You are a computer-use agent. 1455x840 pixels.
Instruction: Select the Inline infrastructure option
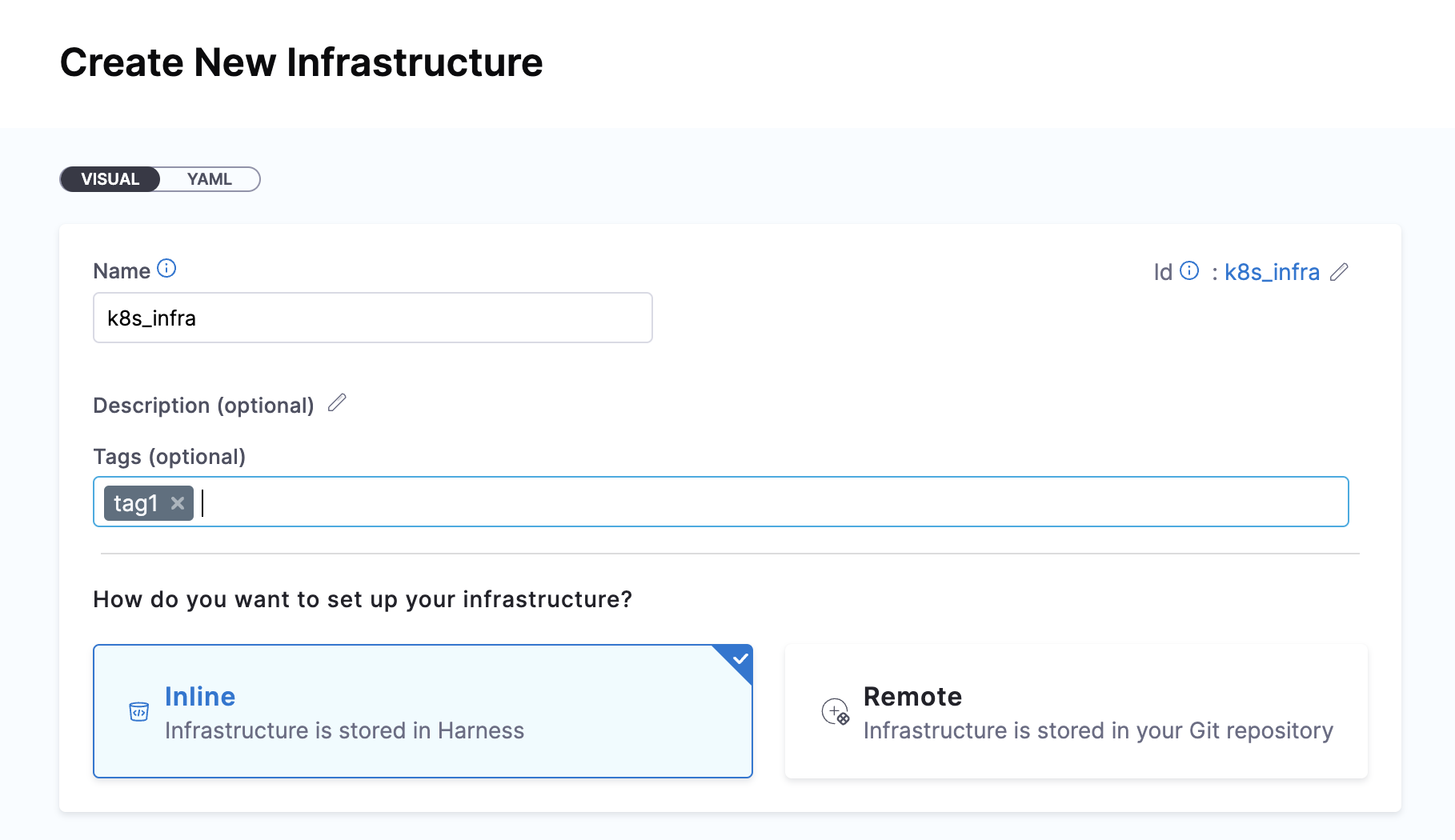[x=423, y=711]
